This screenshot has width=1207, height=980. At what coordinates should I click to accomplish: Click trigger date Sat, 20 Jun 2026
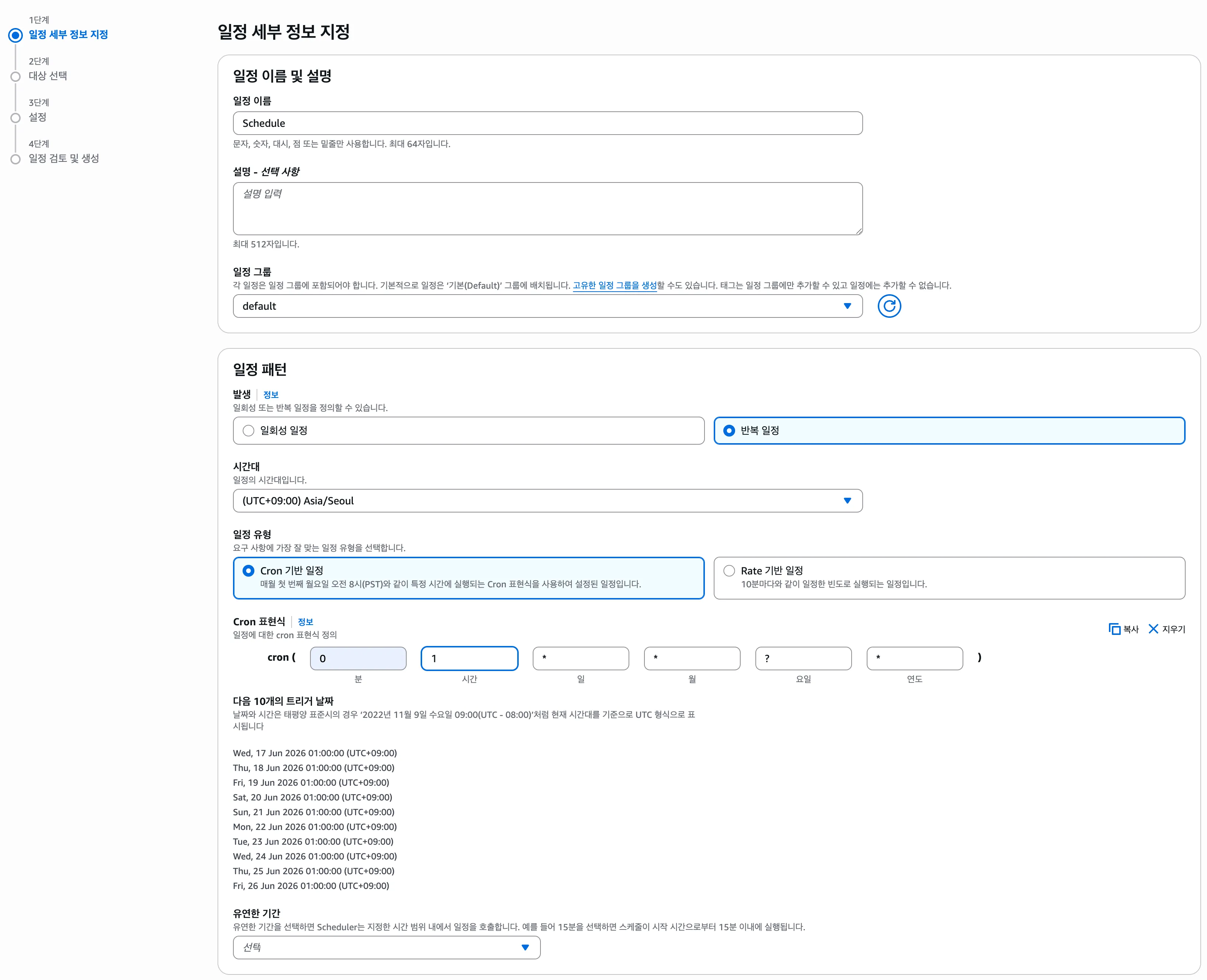click(313, 797)
